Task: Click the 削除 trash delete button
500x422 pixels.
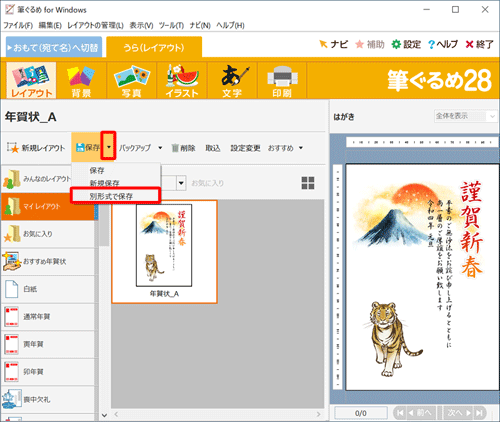Action: point(183,148)
